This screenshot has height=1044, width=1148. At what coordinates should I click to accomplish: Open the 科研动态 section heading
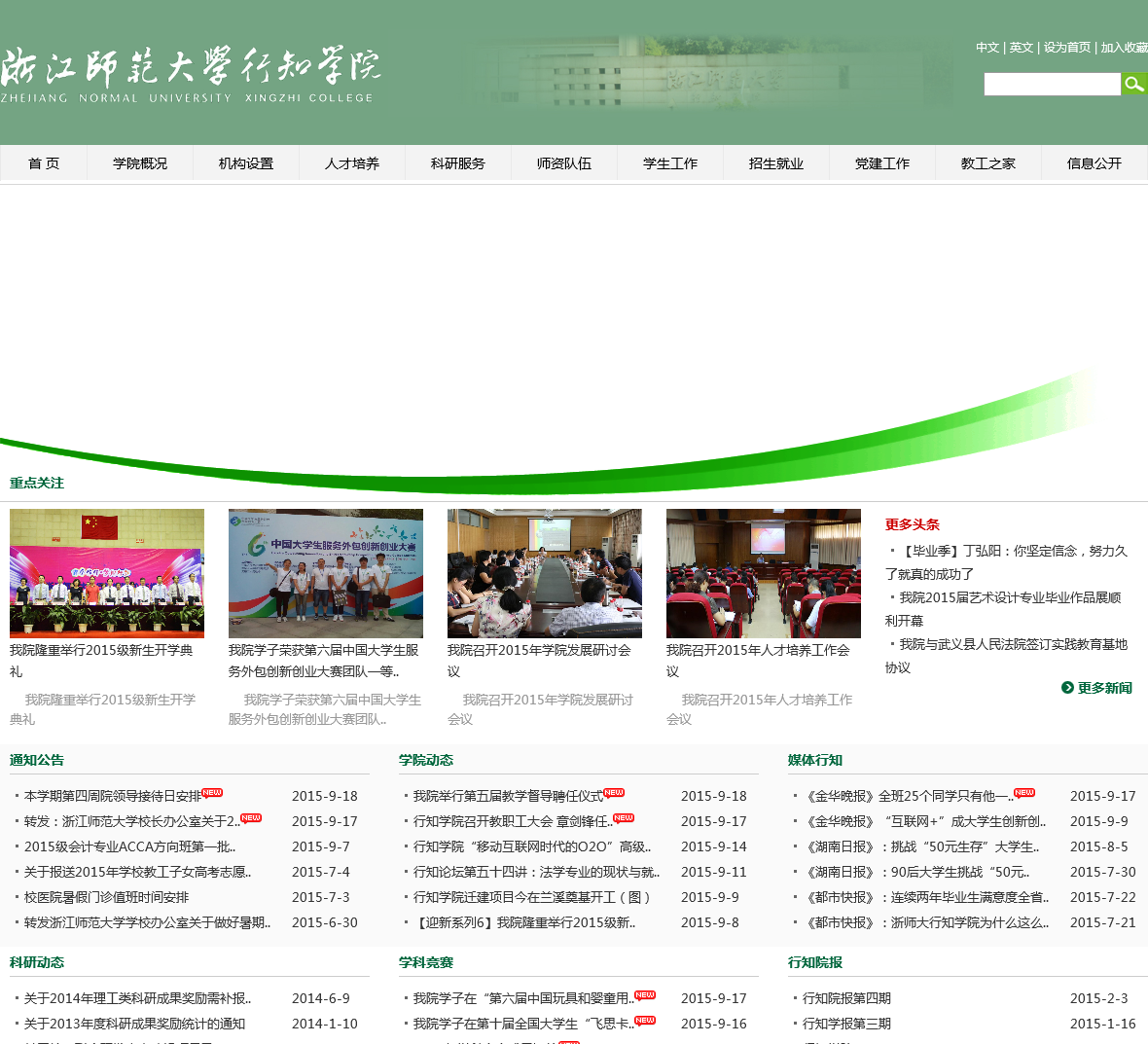tap(37, 962)
